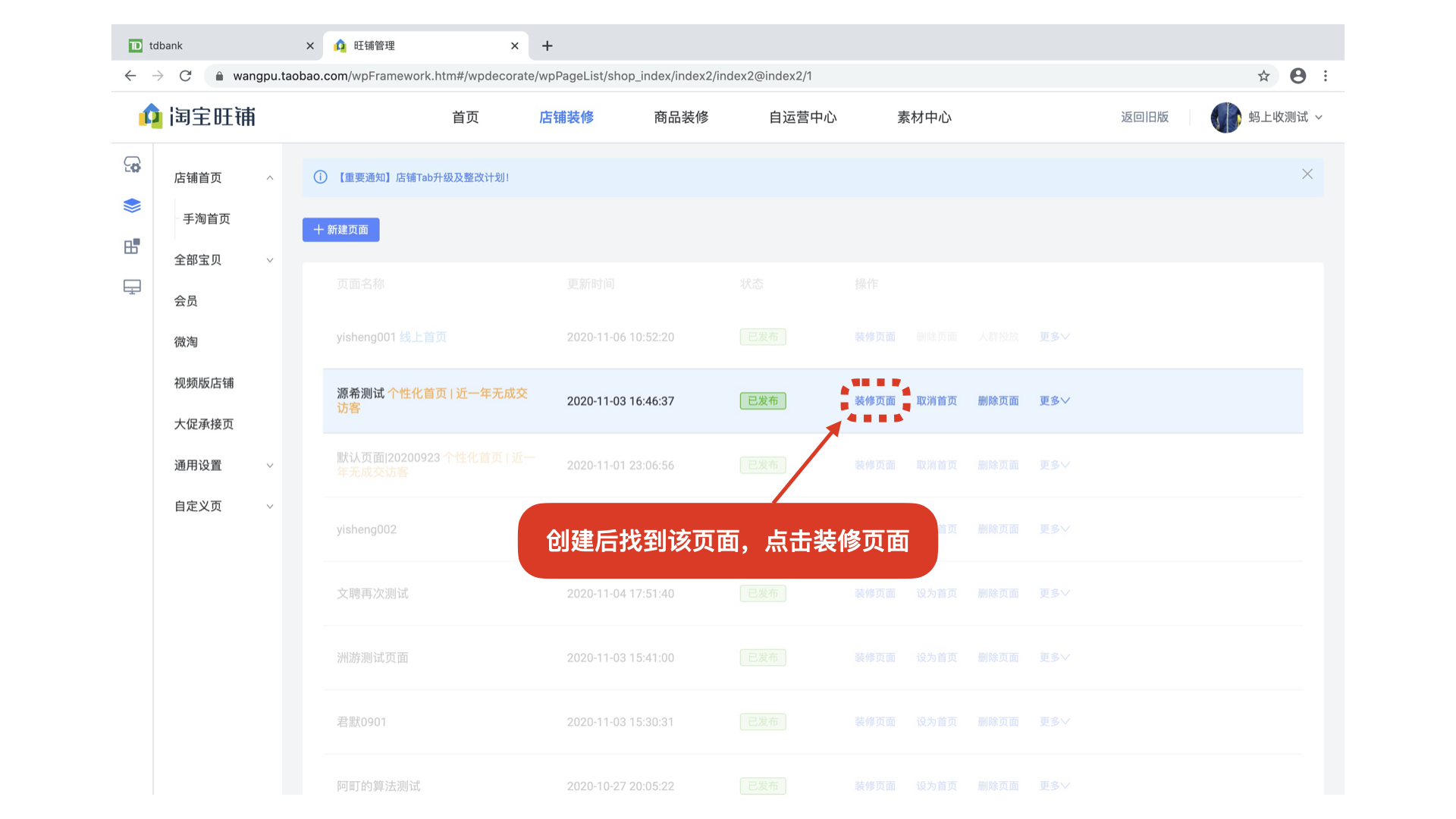This screenshot has height=819, width=1456.
Task: Click 取消首页 for the 源希测试 page
Action: tap(936, 400)
